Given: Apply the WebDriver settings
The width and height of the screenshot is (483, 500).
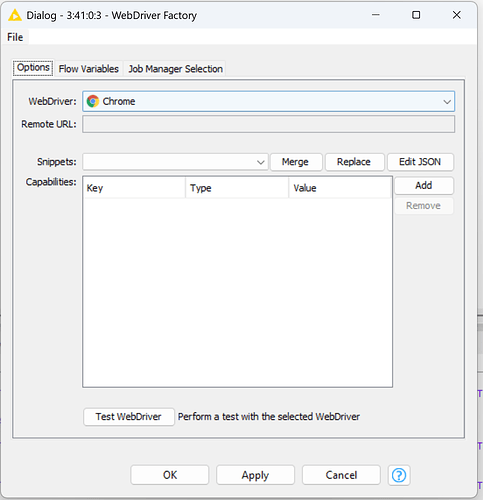Looking at the screenshot, I should pos(255,475).
